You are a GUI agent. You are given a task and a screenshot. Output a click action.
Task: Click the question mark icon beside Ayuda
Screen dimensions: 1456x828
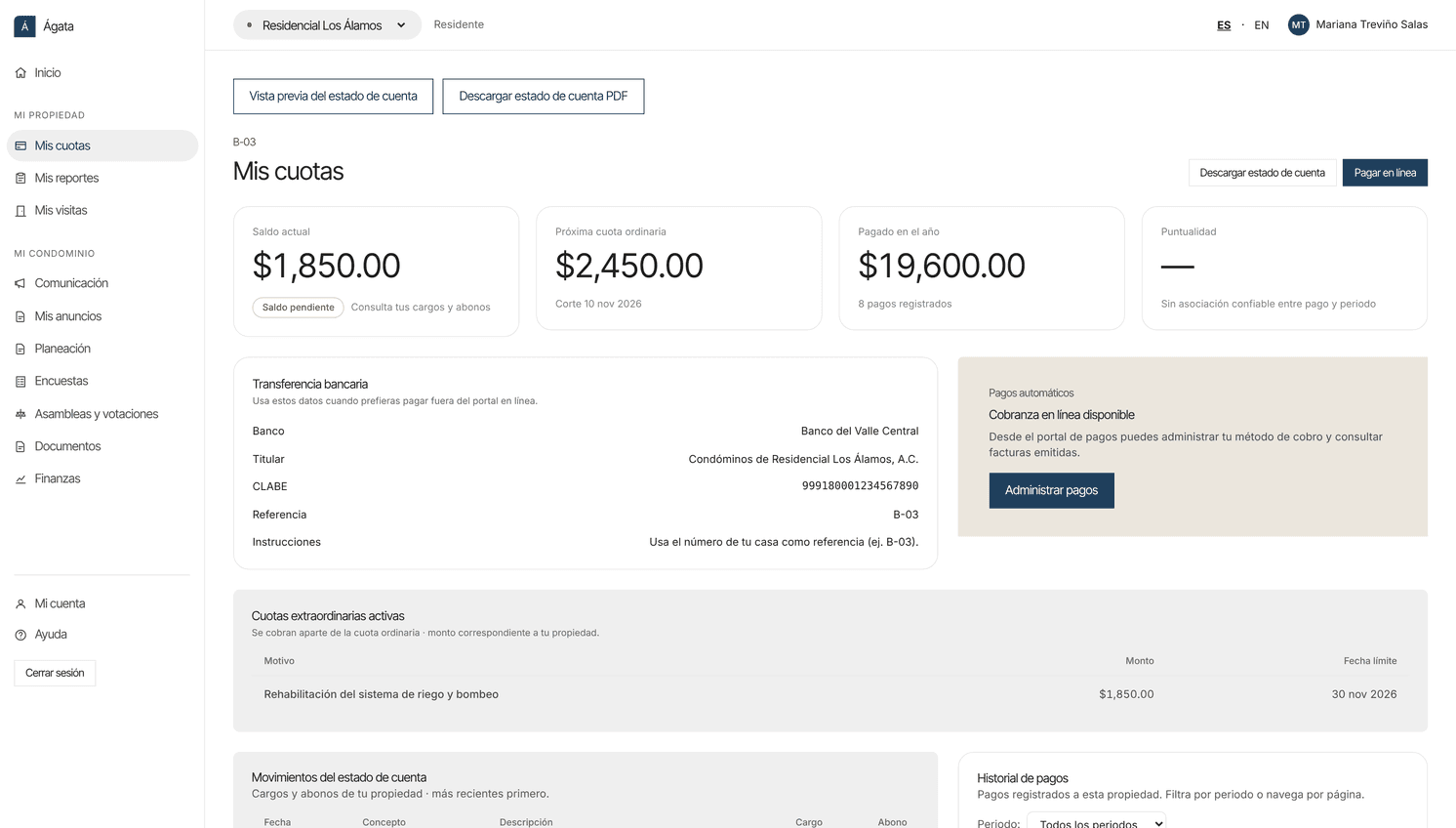point(20,635)
